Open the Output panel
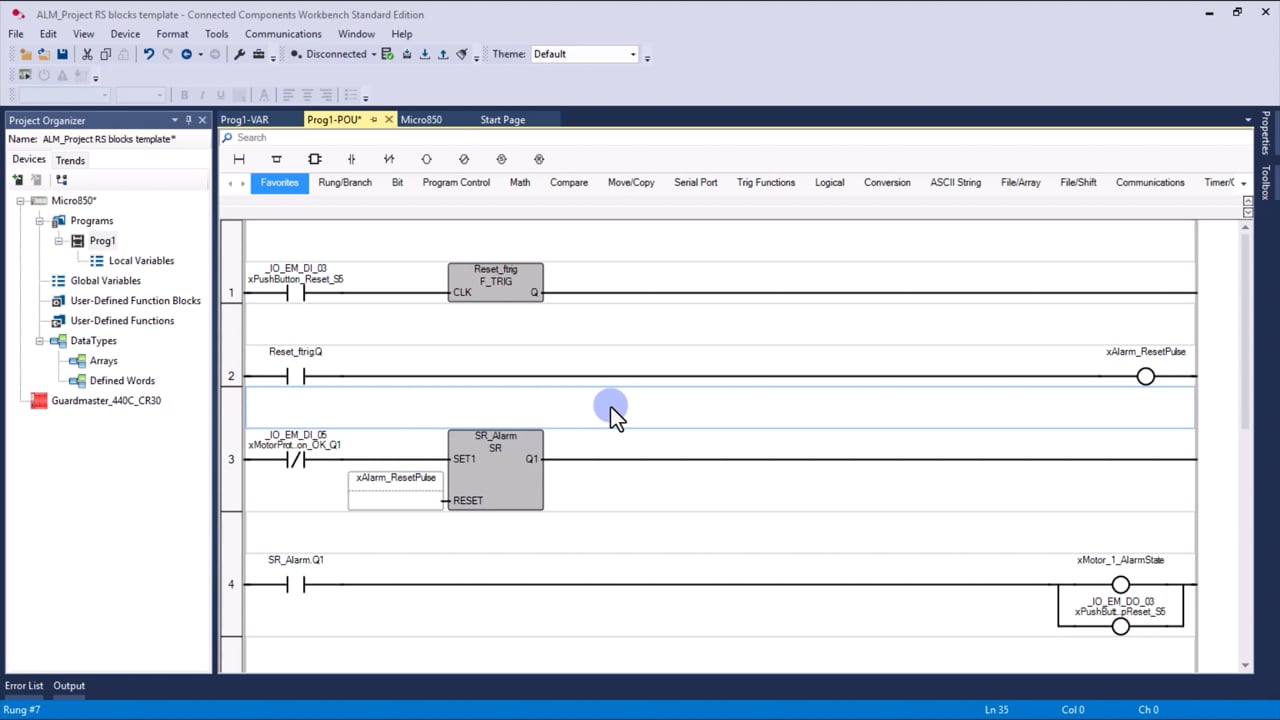The height and width of the screenshot is (720, 1280). point(69,686)
